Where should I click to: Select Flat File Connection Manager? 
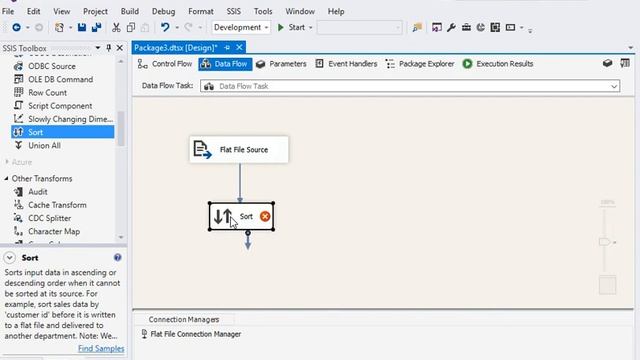point(191,334)
